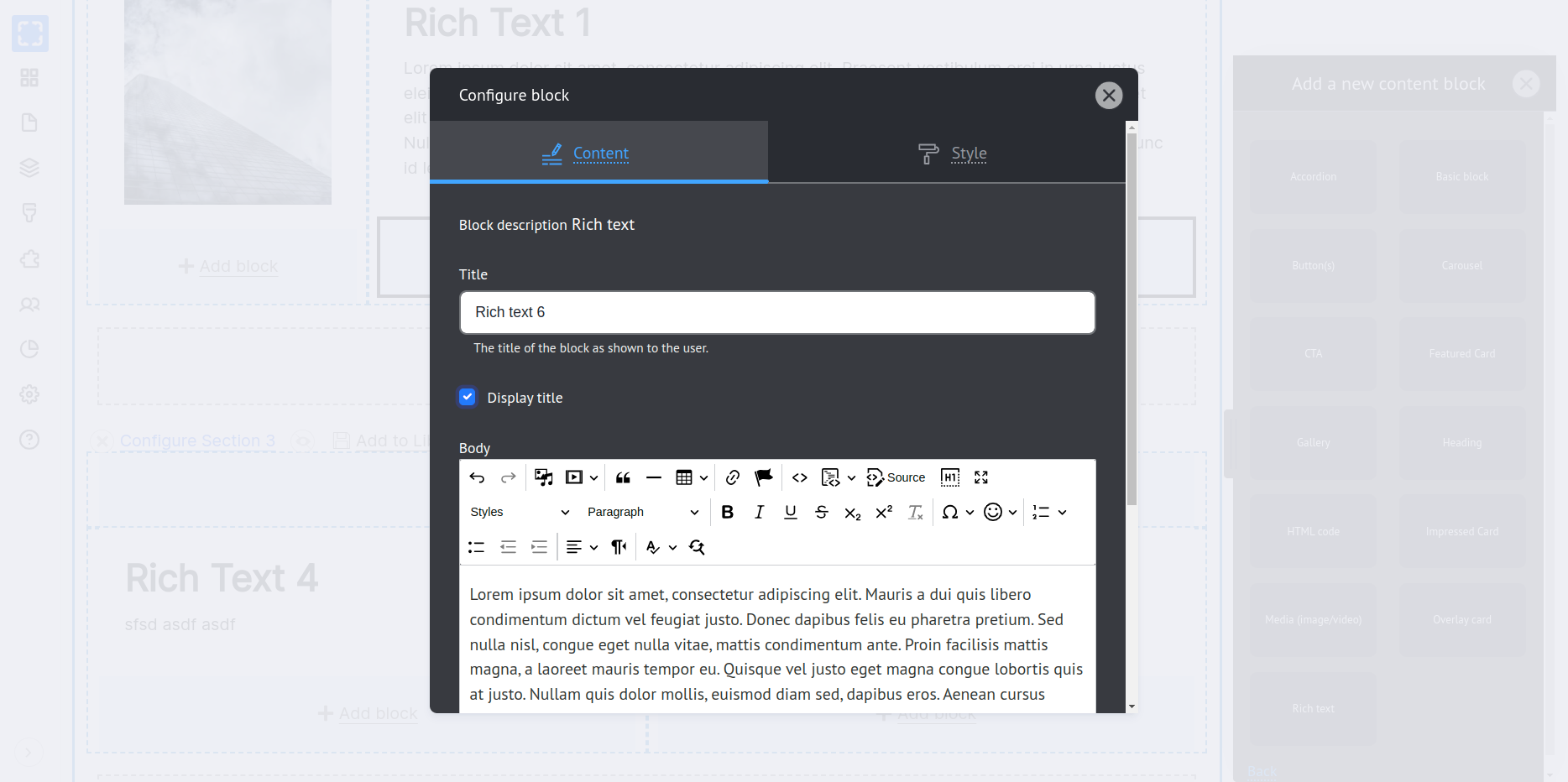The height and width of the screenshot is (782, 1568).
Task: Click Add block under Rich Text 4
Action: tap(368, 713)
